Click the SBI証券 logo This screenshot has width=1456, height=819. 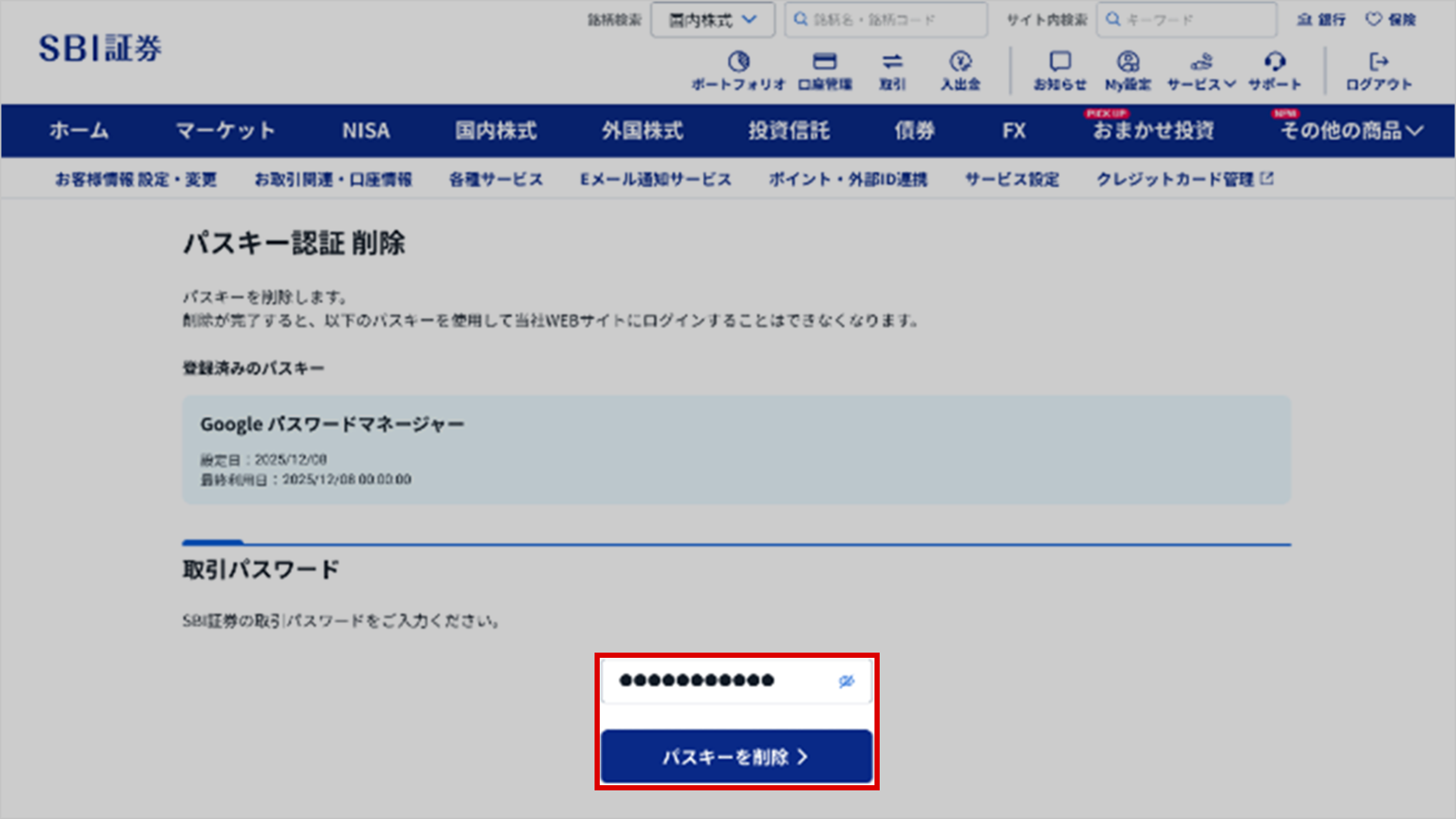[101, 49]
